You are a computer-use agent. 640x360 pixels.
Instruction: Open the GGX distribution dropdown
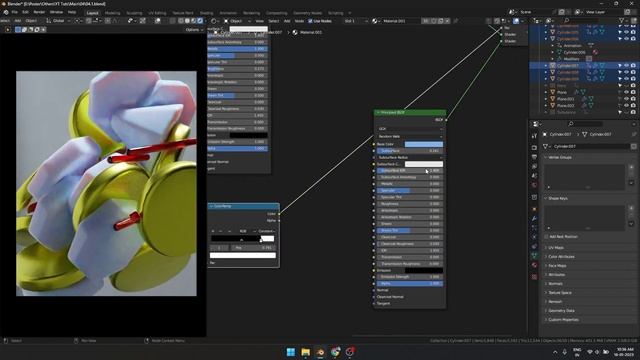click(410, 129)
